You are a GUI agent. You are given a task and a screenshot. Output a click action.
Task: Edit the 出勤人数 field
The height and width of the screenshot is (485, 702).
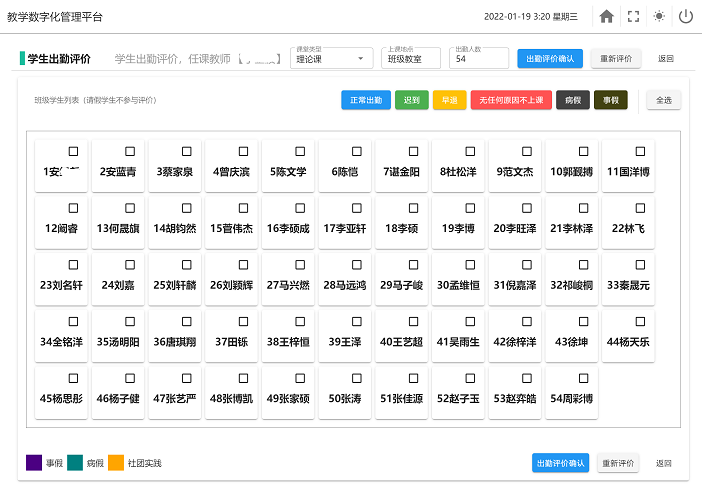point(480,59)
